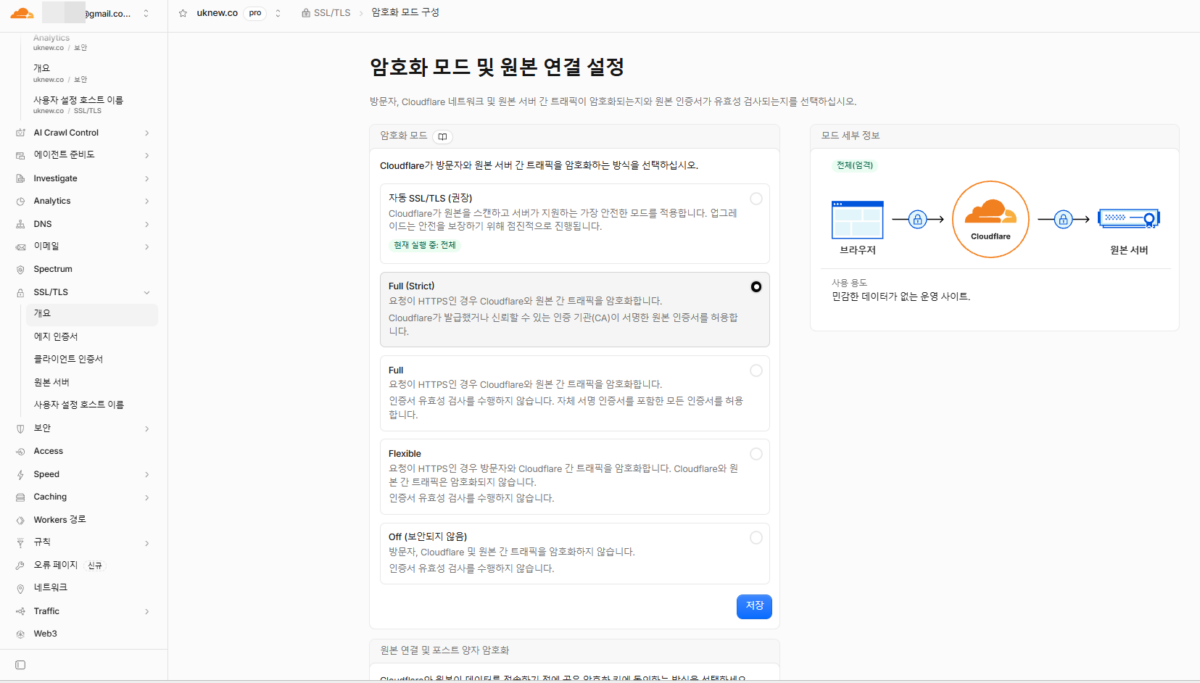Screen dimensions: 1200x683
Task: Click the 오류 페이지 wrench icon
Action: pyautogui.click(x=22, y=565)
